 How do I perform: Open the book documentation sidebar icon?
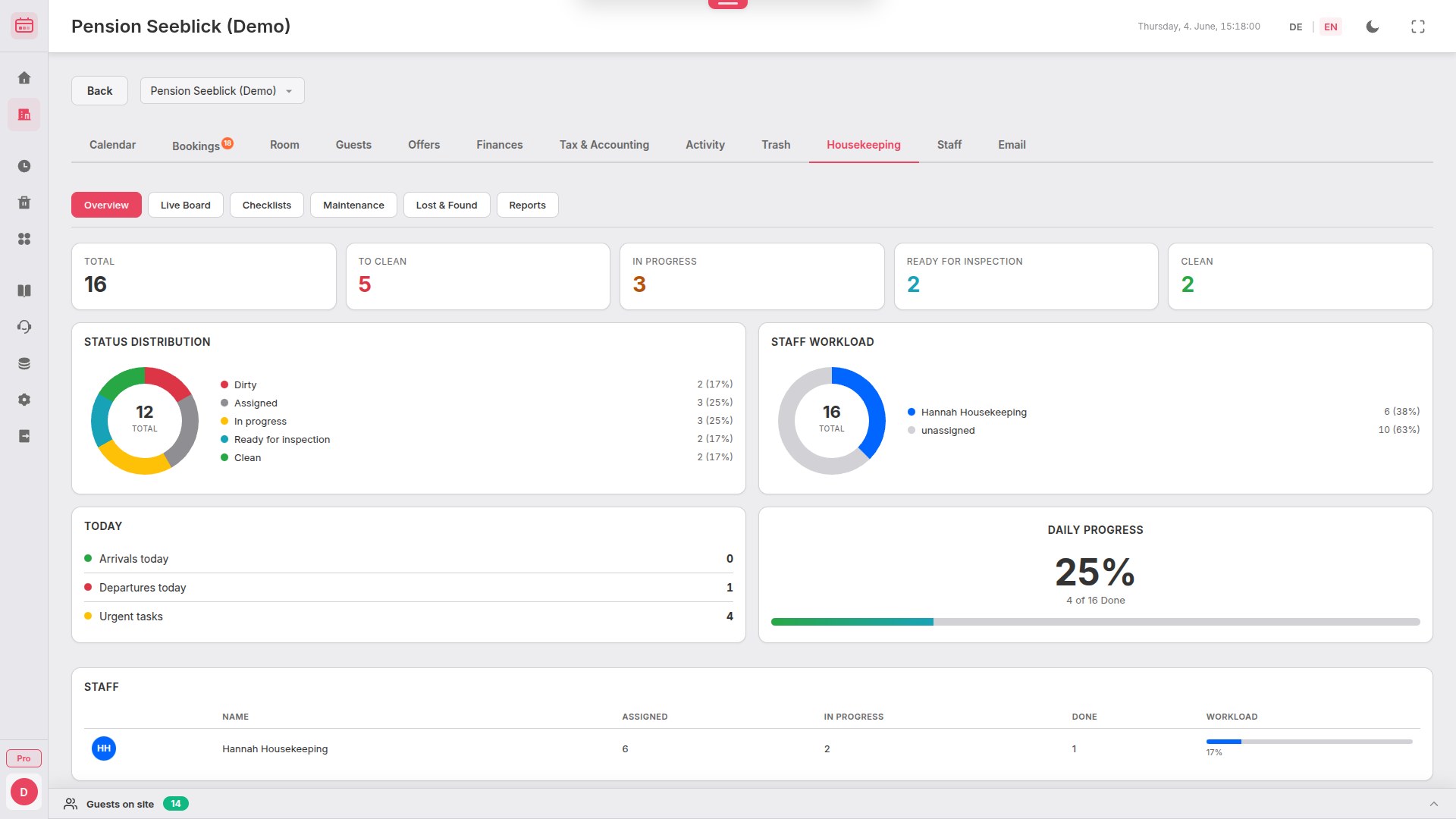tap(24, 290)
